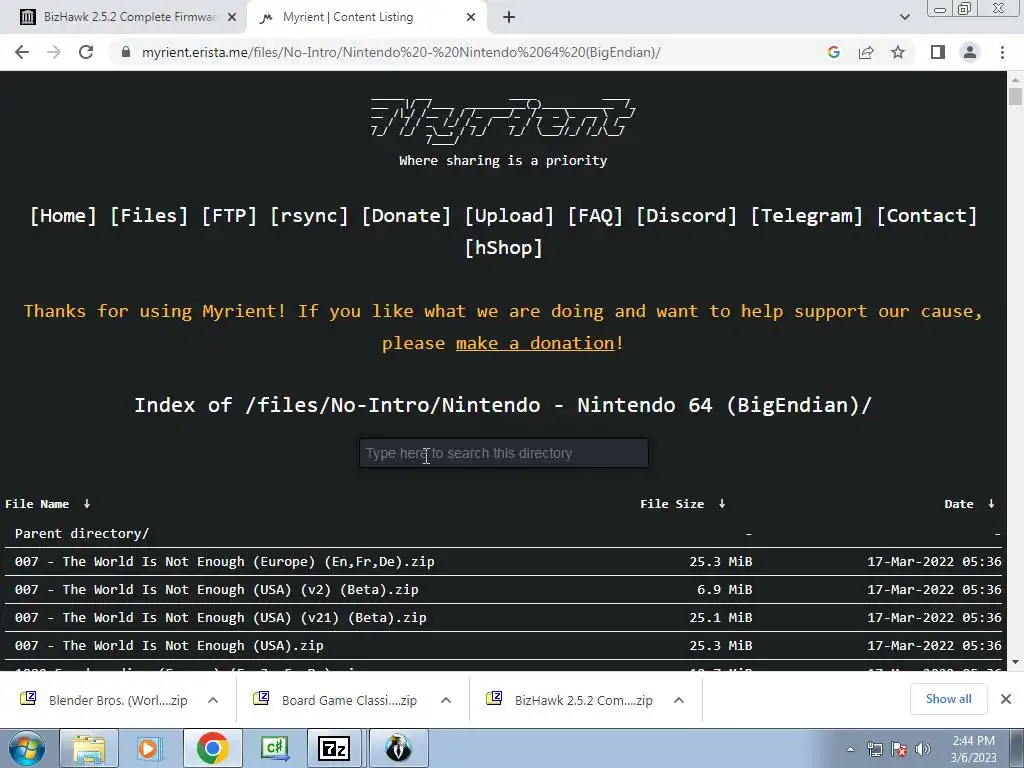This screenshot has height=768, width=1024.
Task: Expand options for Blender Bros. download
Action: click(x=213, y=700)
